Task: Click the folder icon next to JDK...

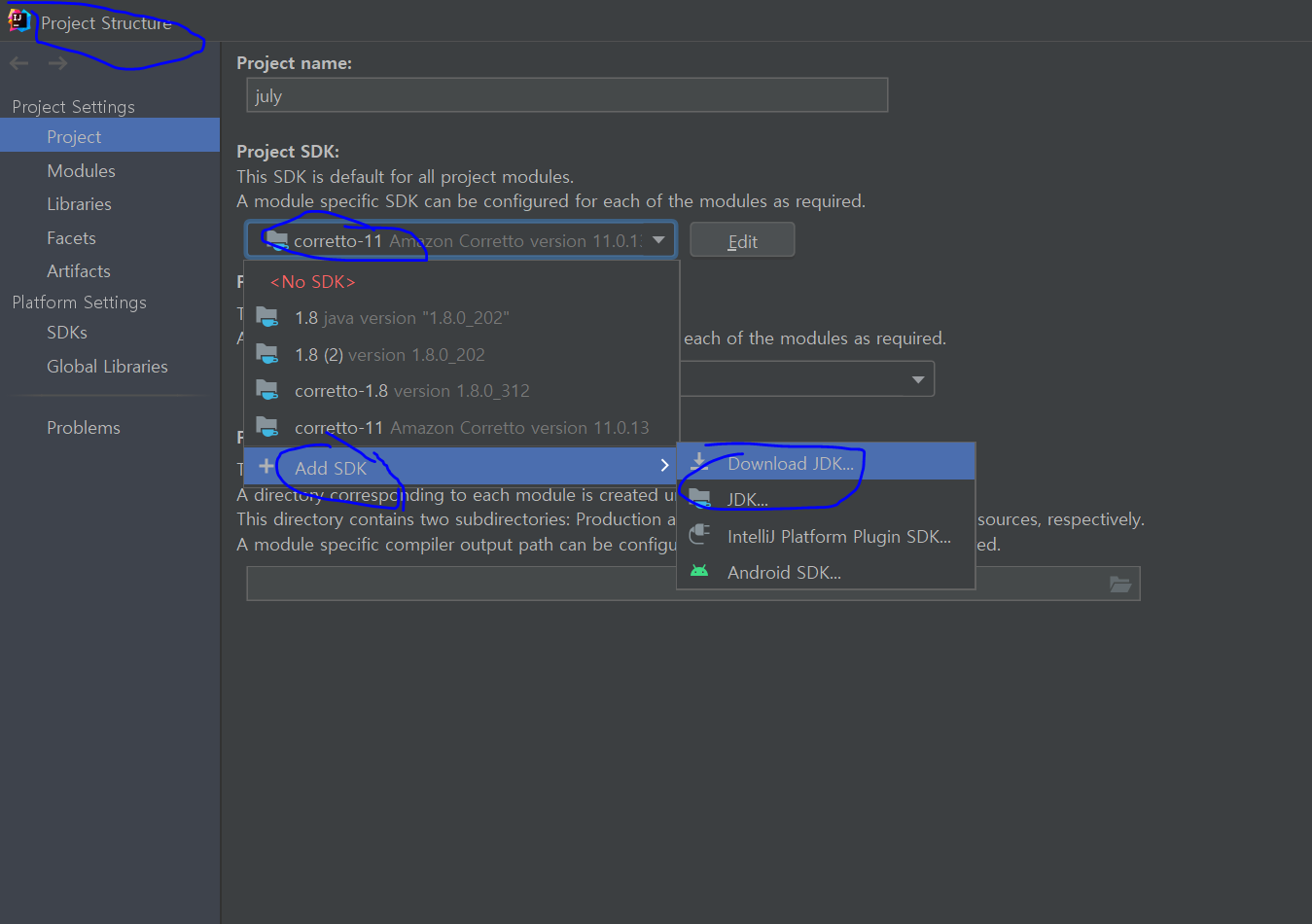Action: click(x=699, y=498)
